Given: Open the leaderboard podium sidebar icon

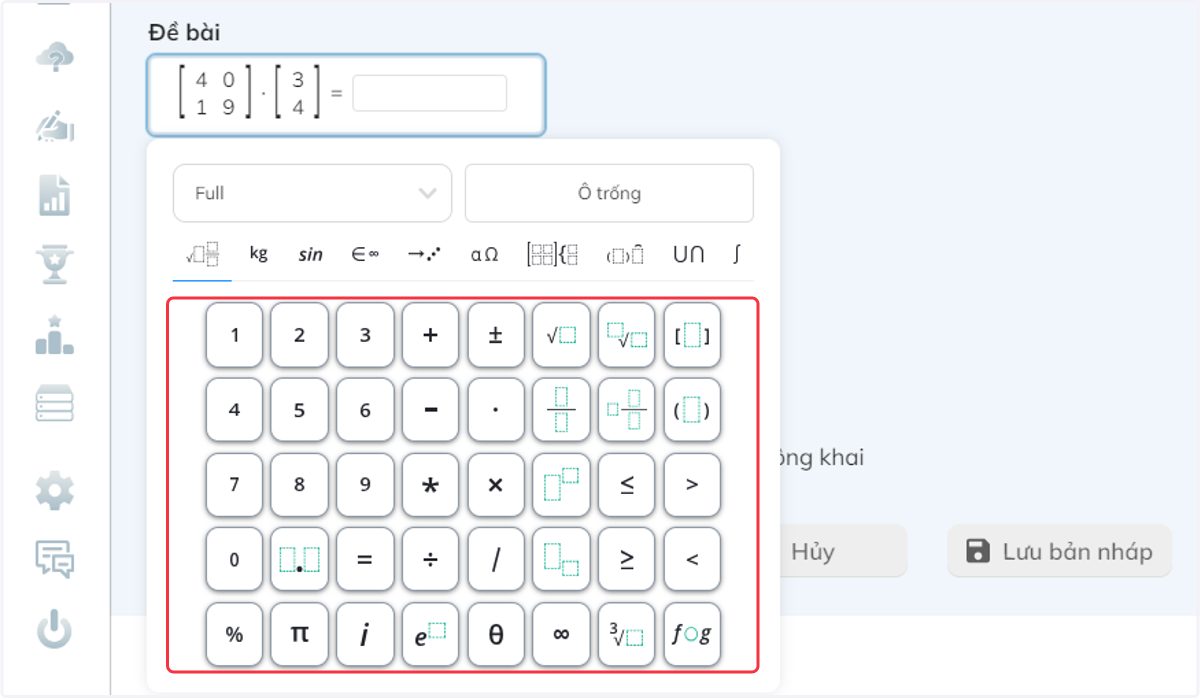Looking at the screenshot, I should click(55, 334).
